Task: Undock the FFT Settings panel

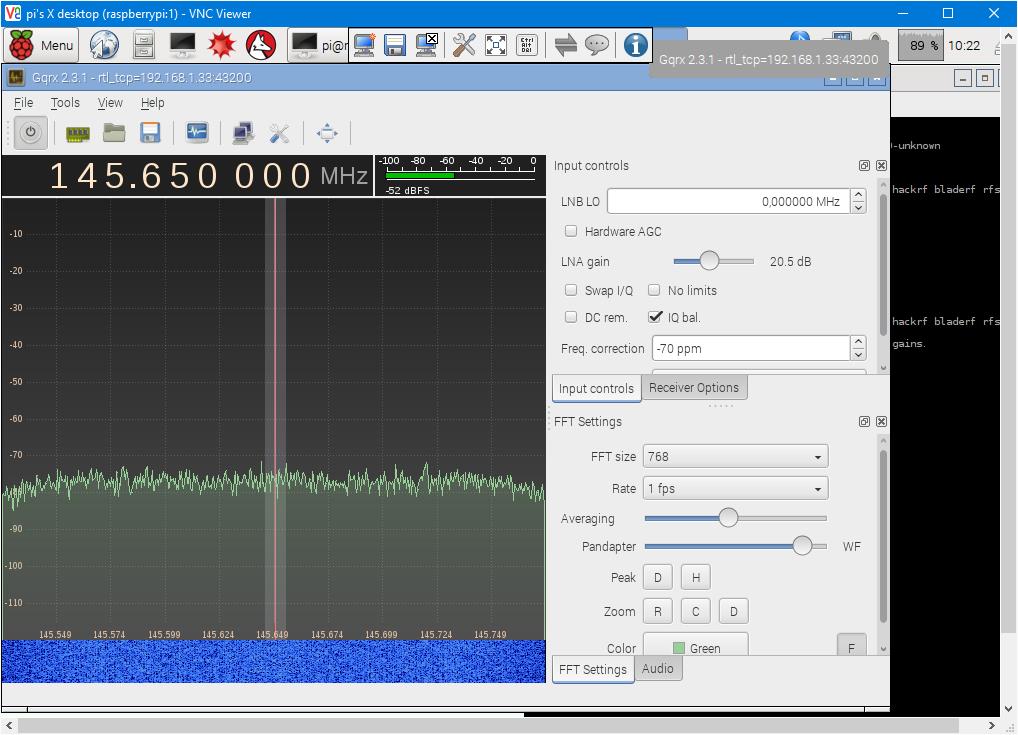Action: click(864, 421)
